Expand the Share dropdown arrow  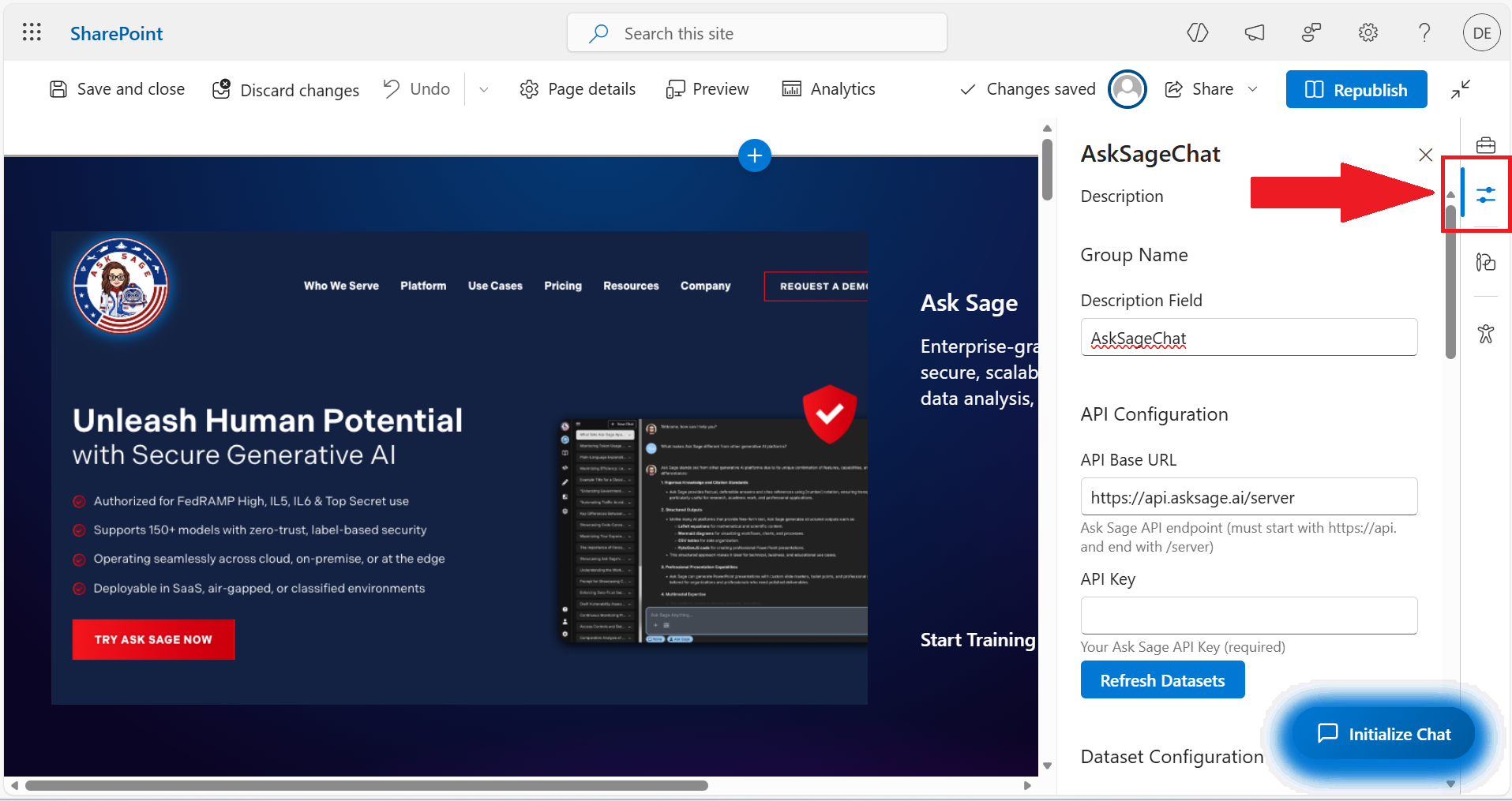point(1253,89)
